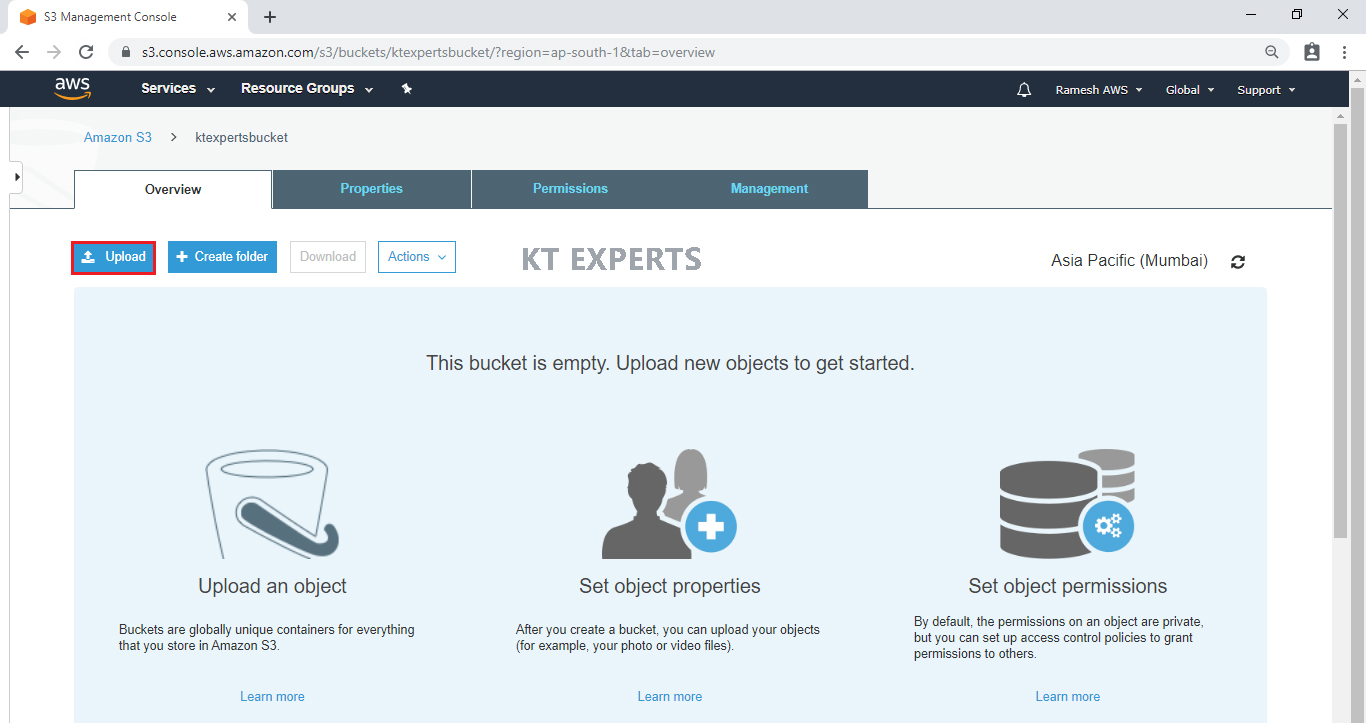Expand the Services dropdown menu
Image resolution: width=1366 pixels, height=723 pixels.
click(178, 89)
